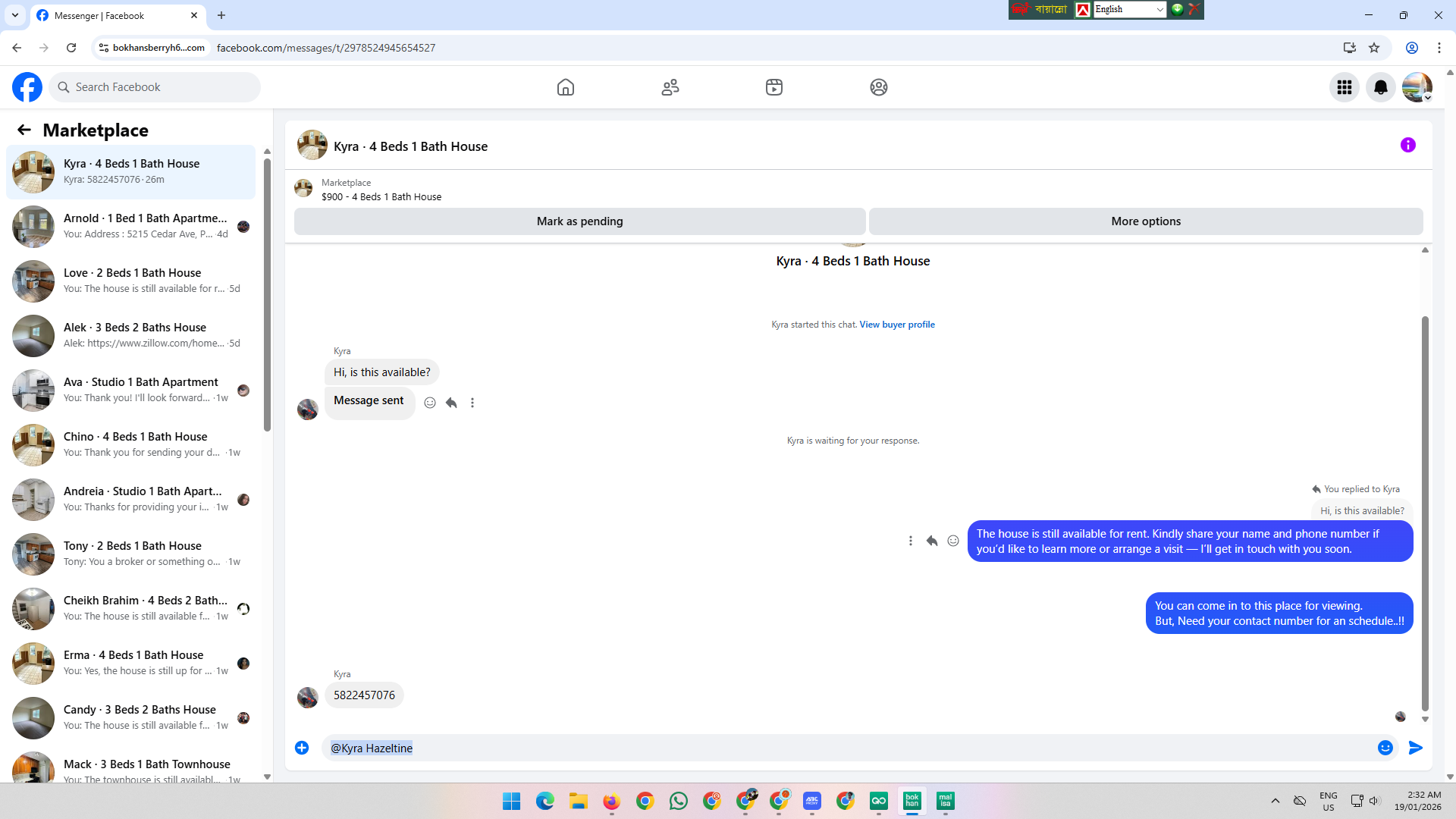Open WhatsApp from the taskbar
The image size is (1456, 819).
point(679,801)
